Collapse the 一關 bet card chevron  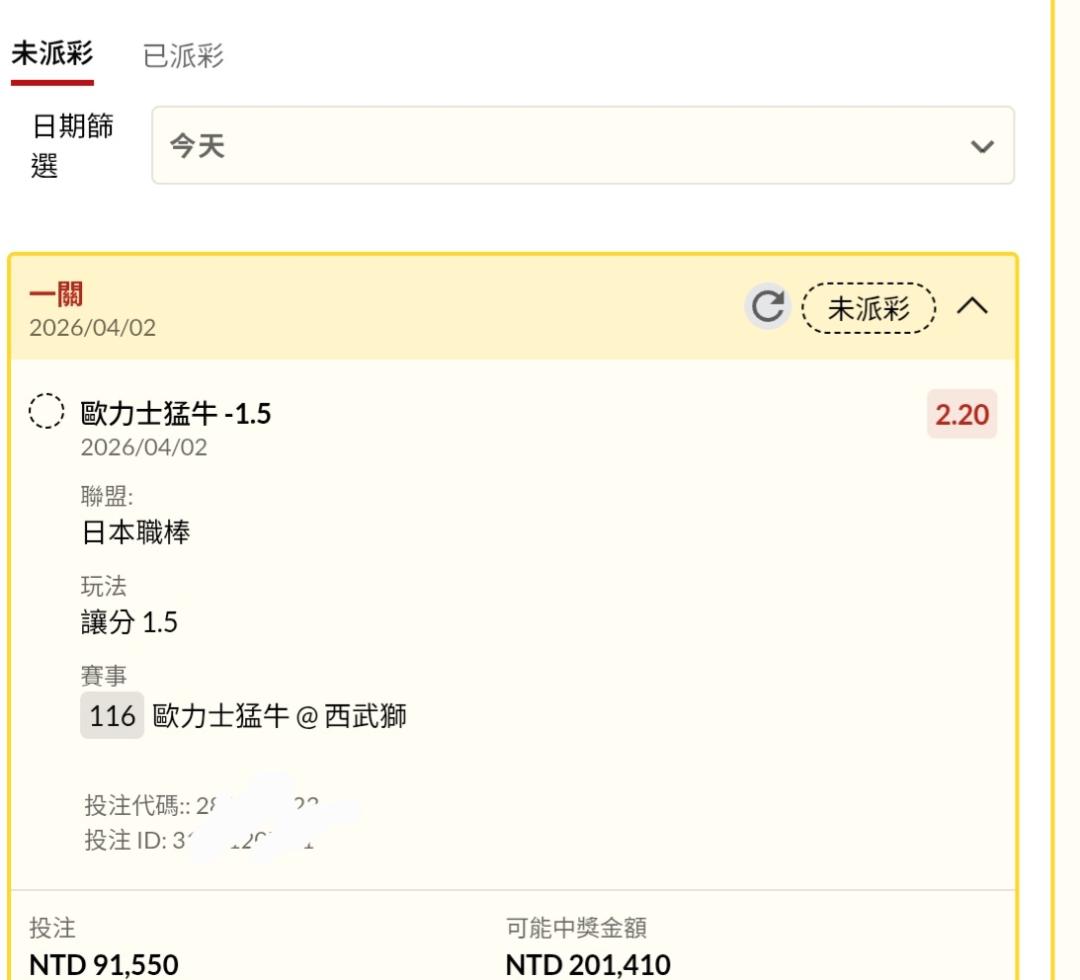pos(972,307)
